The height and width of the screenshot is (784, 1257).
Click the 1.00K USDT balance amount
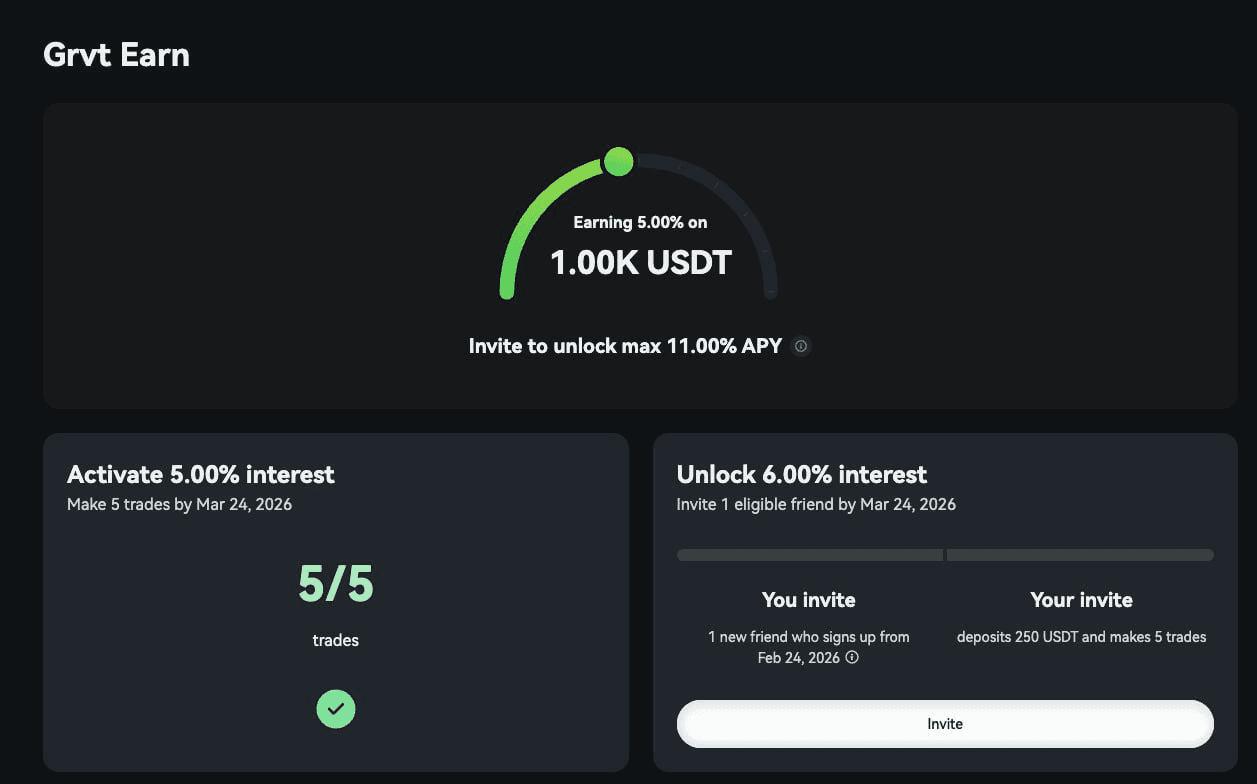pyautogui.click(x=641, y=262)
